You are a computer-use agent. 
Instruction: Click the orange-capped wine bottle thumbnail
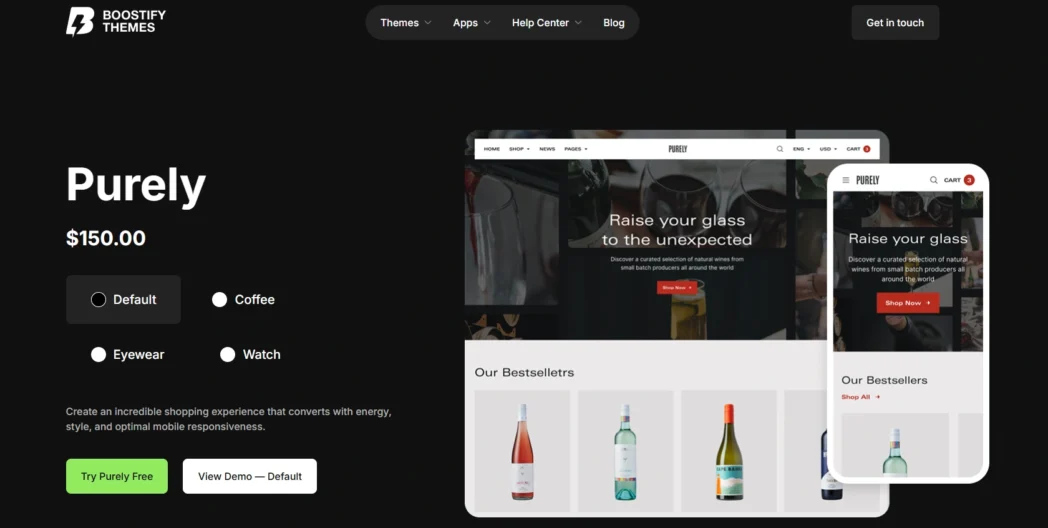coord(729,451)
